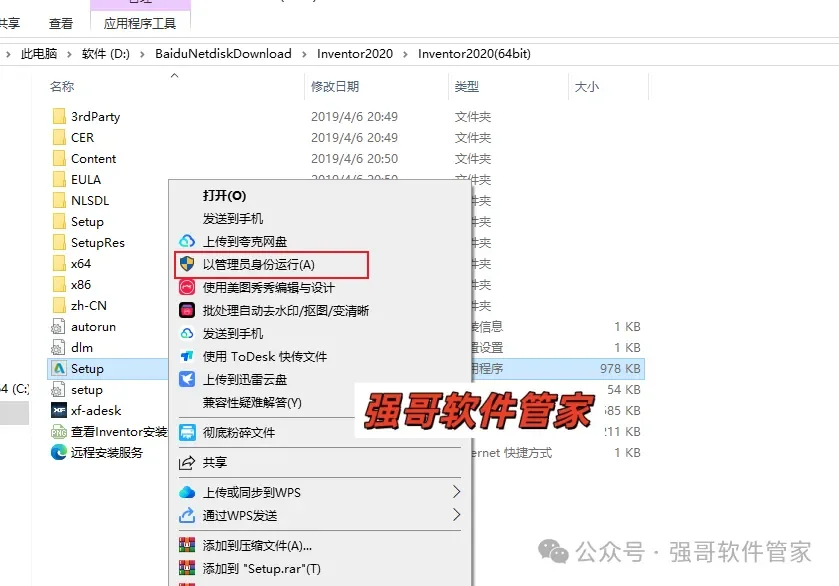Select the NLSDL folder icon
839x586 pixels.
pos(59,201)
